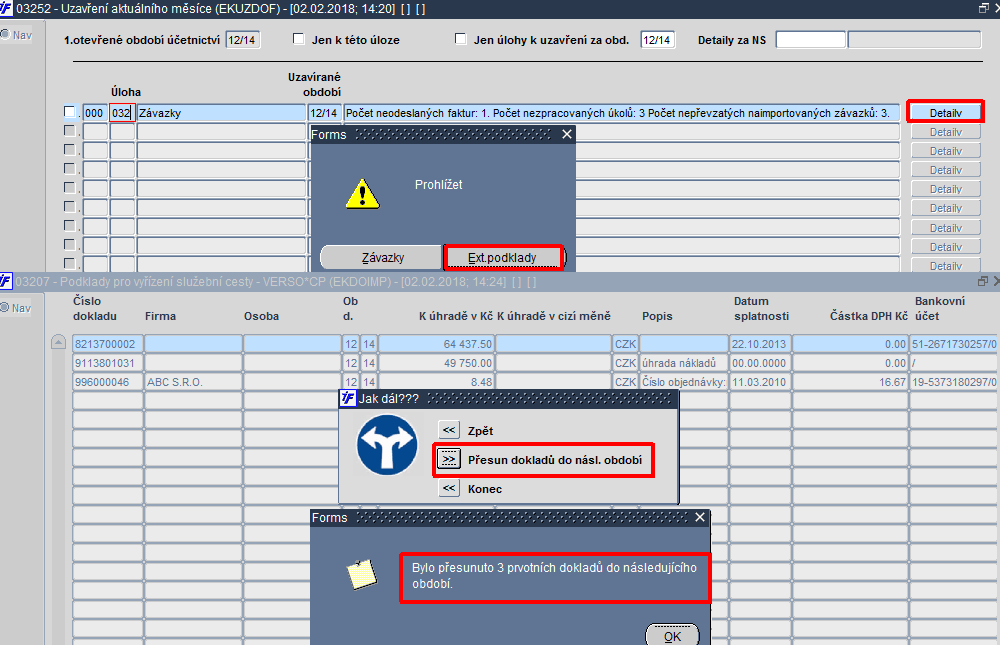1000x645 pixels.
Task: Click the Závazky button in the Forms dialog
Action: [x=382, y=258]
